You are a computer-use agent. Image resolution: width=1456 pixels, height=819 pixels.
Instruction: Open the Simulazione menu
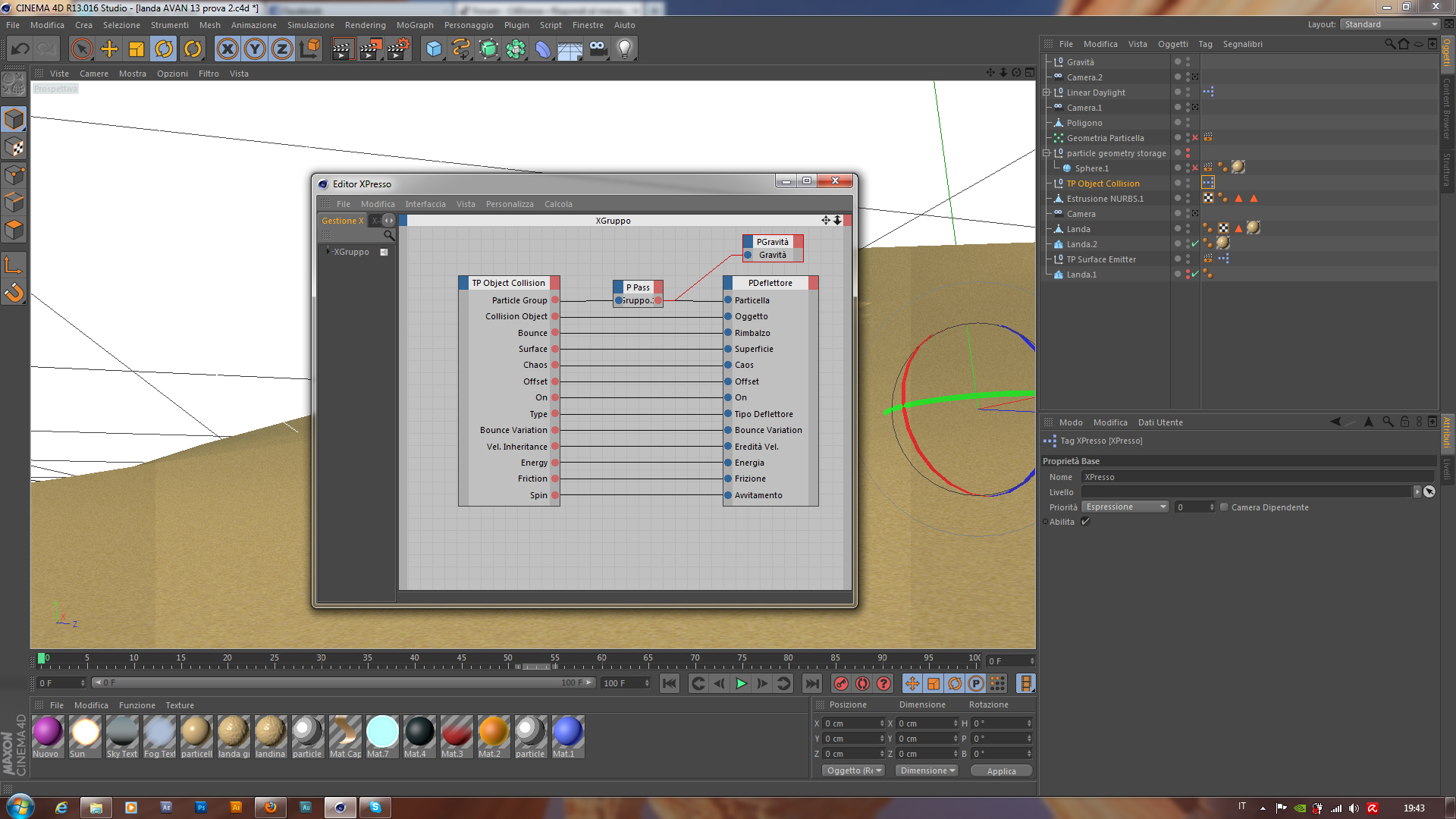tap(310, 25)
